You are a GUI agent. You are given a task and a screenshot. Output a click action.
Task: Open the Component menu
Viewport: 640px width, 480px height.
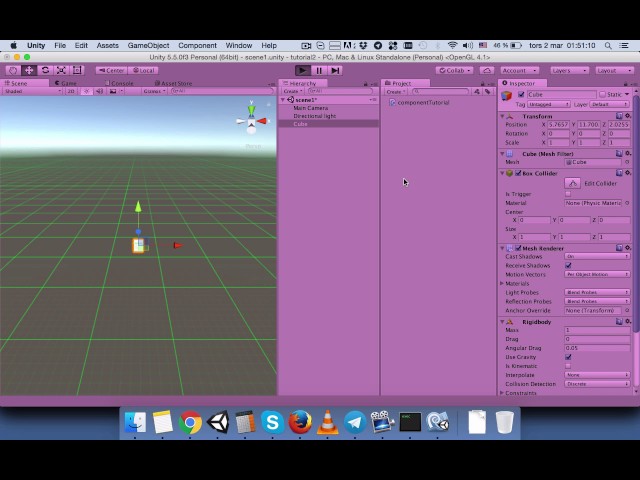(198, 45)
